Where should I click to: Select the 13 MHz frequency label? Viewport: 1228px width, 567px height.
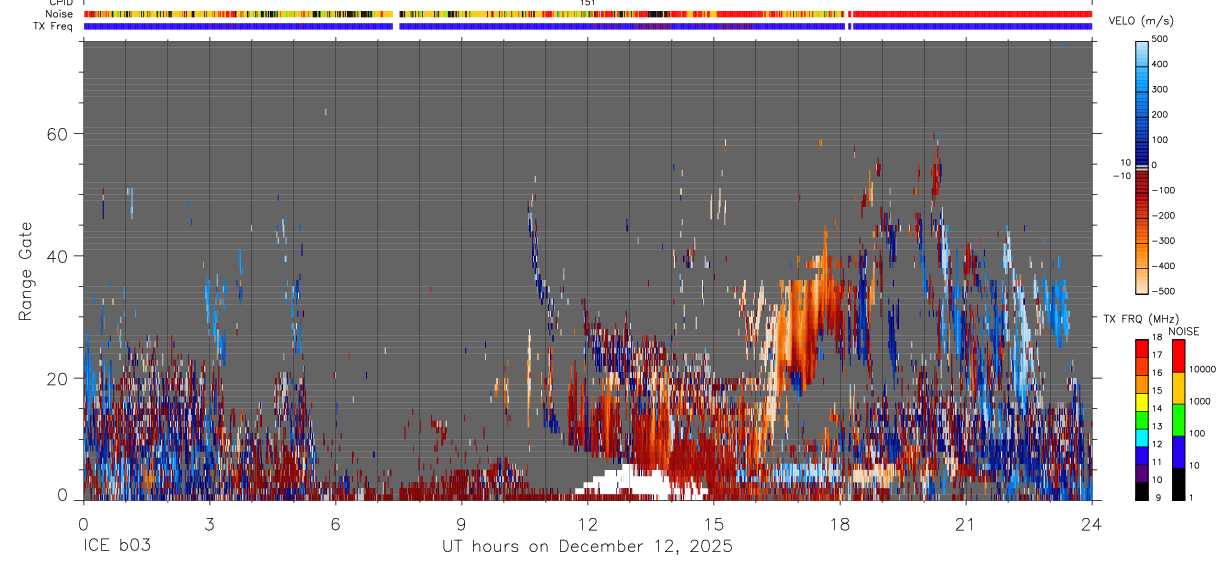(1158, 427)
